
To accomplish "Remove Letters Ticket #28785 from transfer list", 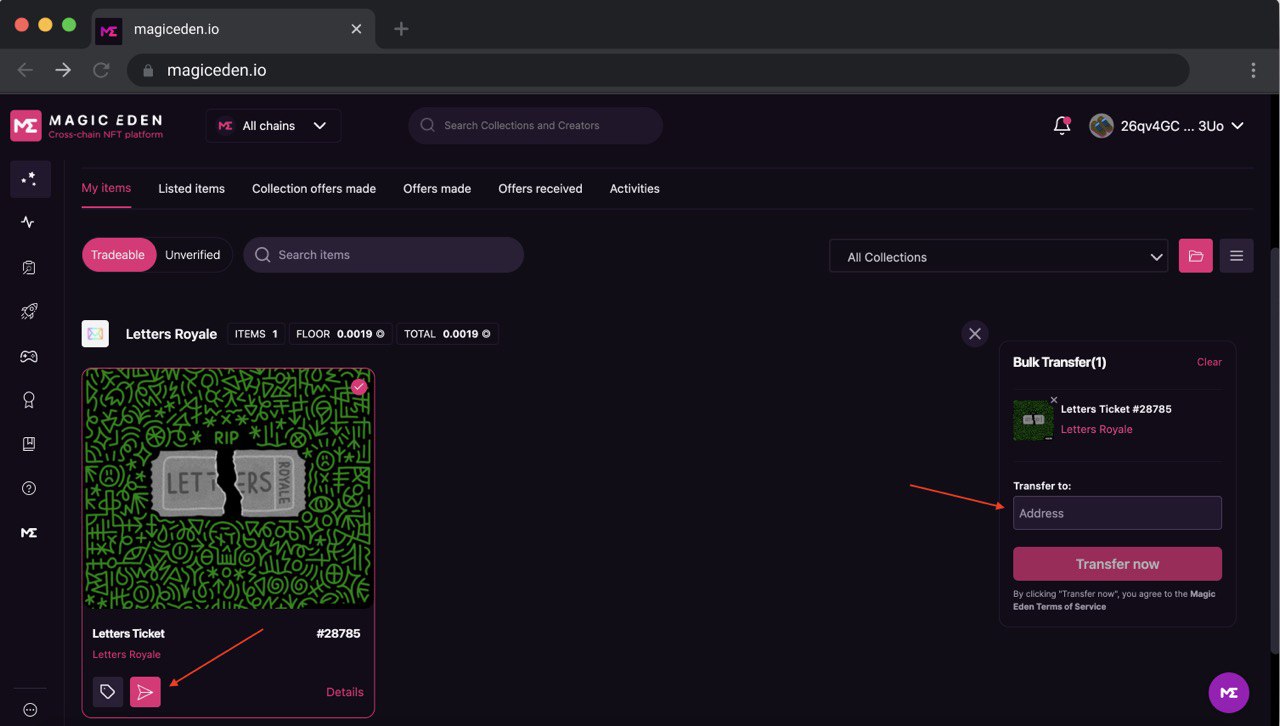I will click(1054, 400).
